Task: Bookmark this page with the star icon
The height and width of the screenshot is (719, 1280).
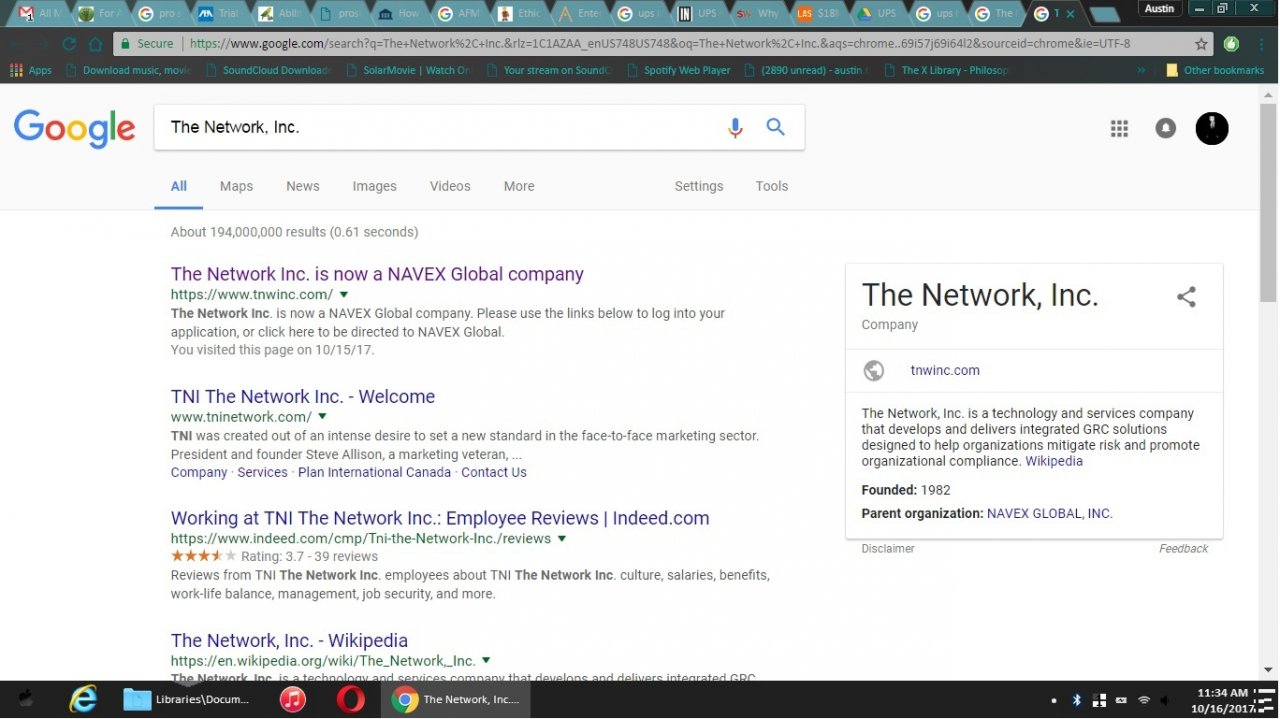Action: pos(1201,44)
